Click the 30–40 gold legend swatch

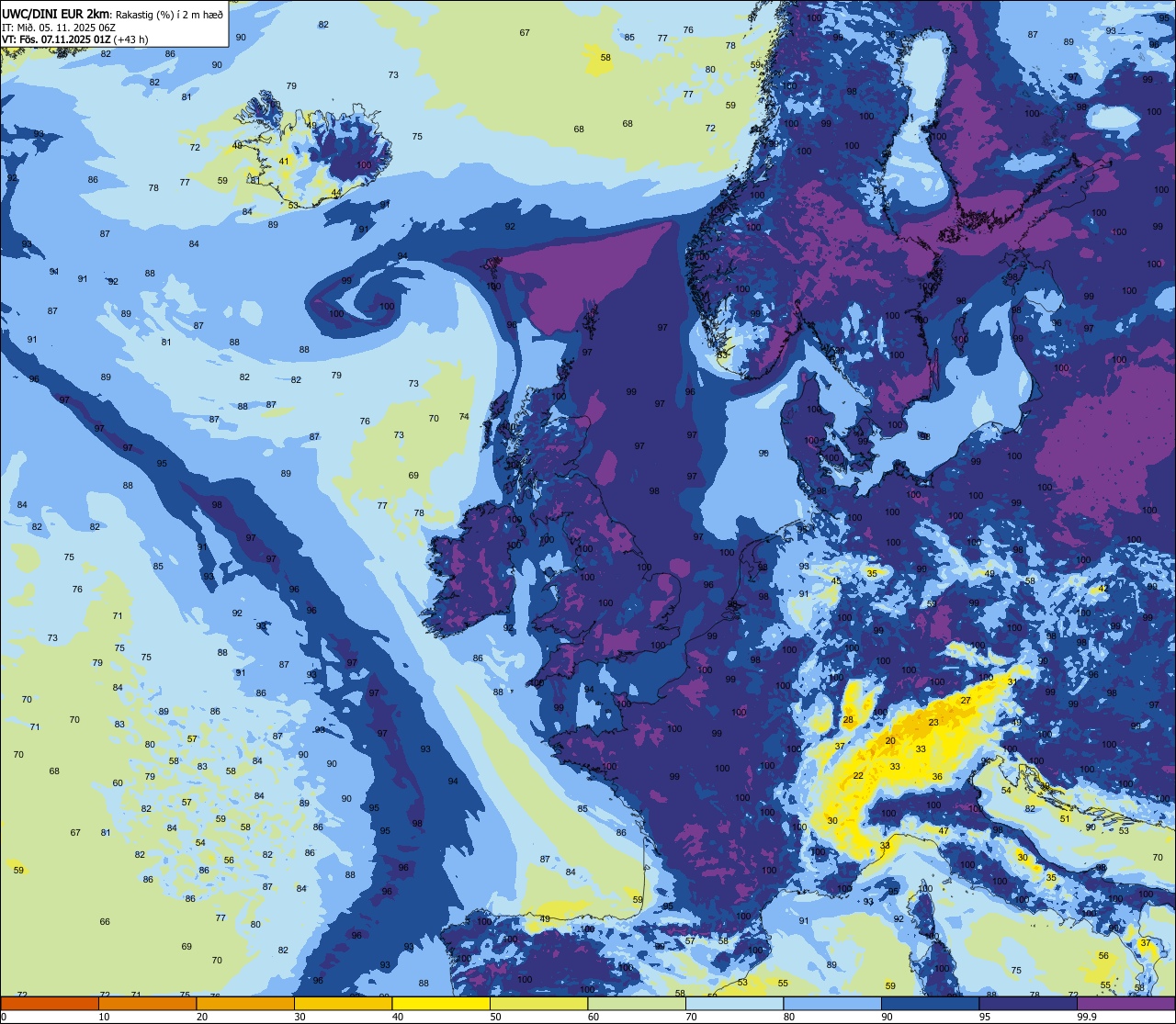tap(343, 1004)
